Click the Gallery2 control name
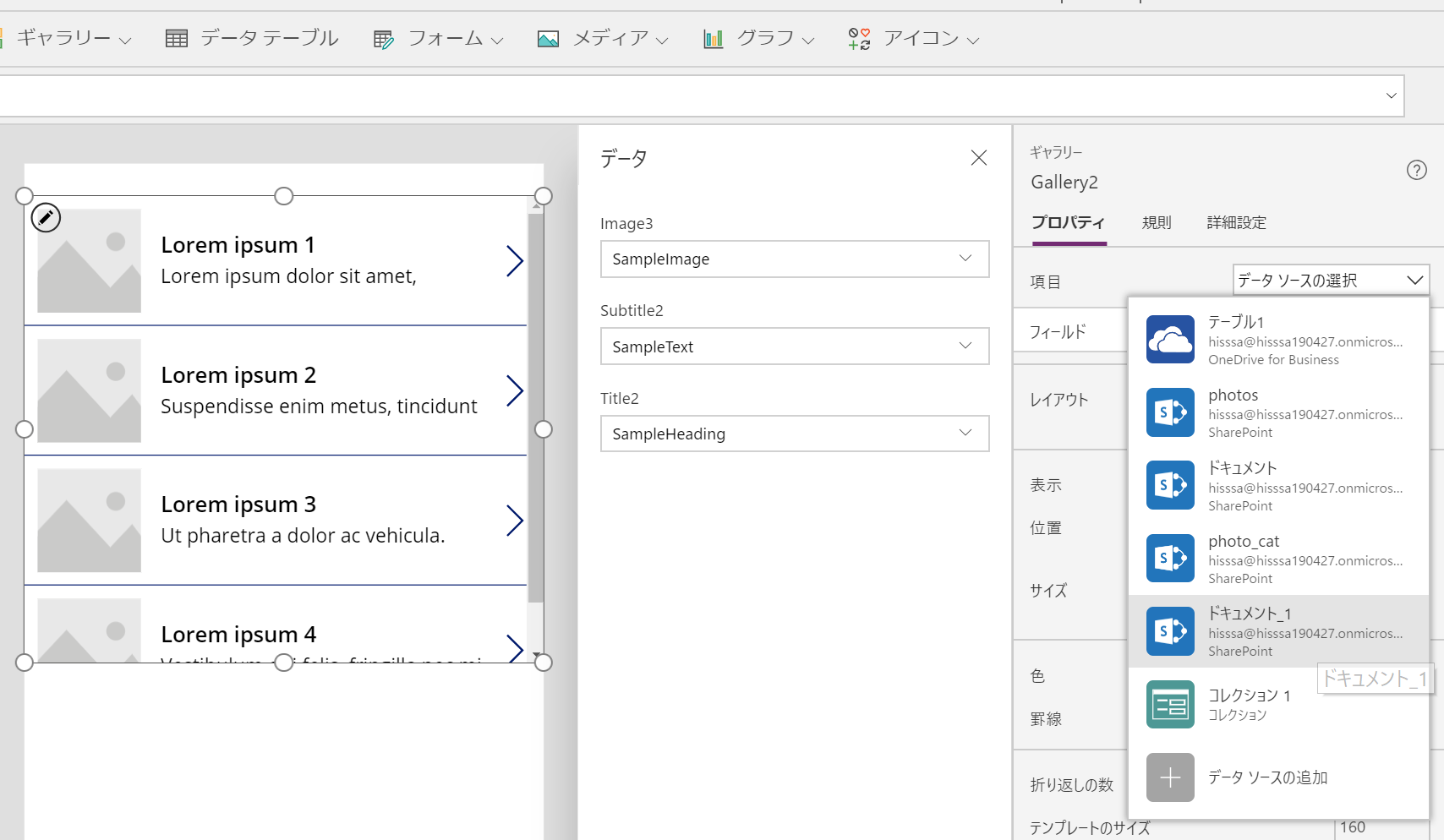Image resolution: width=1444 pixels, height=840 pixels. point(1064,183)
